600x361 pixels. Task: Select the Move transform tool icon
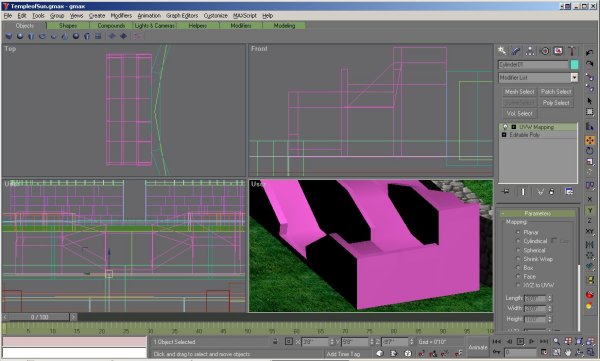pos(590,140)
